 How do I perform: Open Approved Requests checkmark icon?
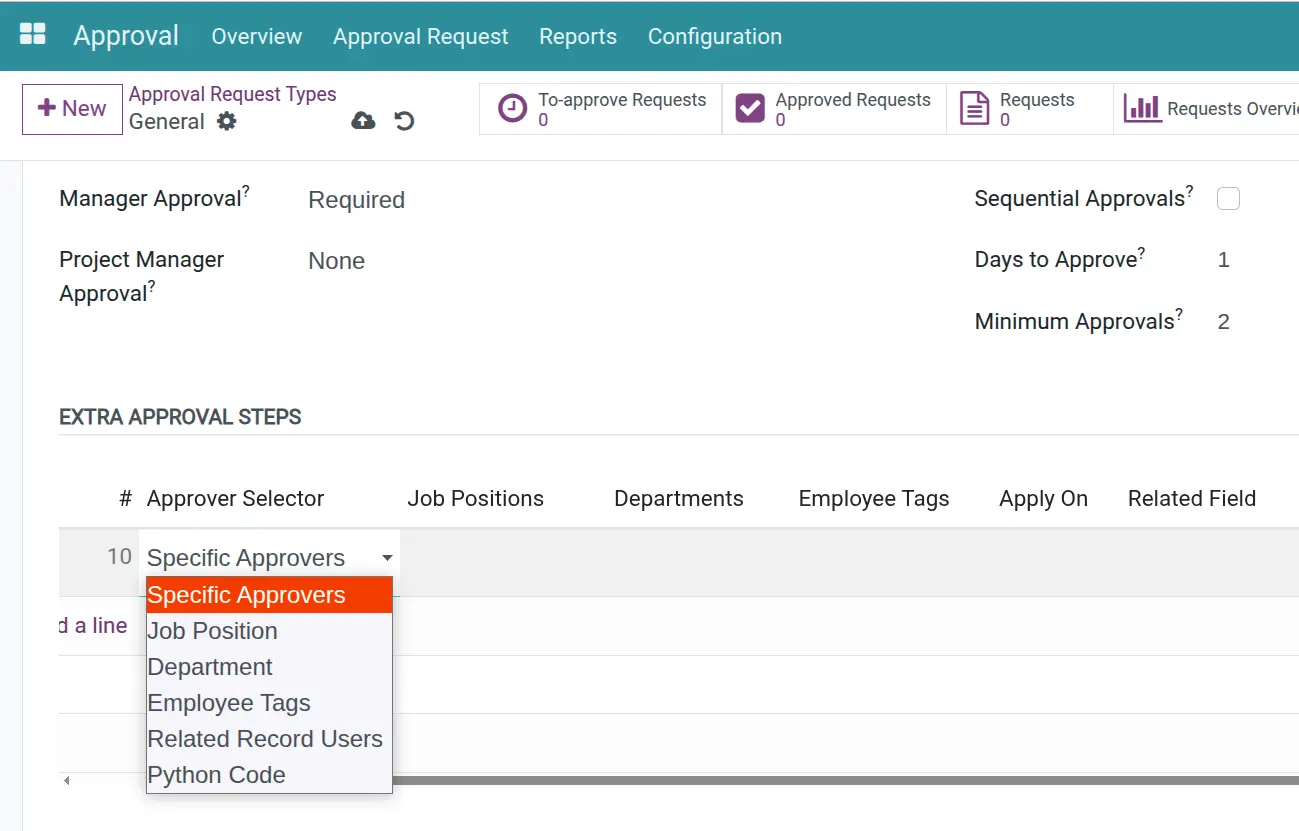coord(750,109)
